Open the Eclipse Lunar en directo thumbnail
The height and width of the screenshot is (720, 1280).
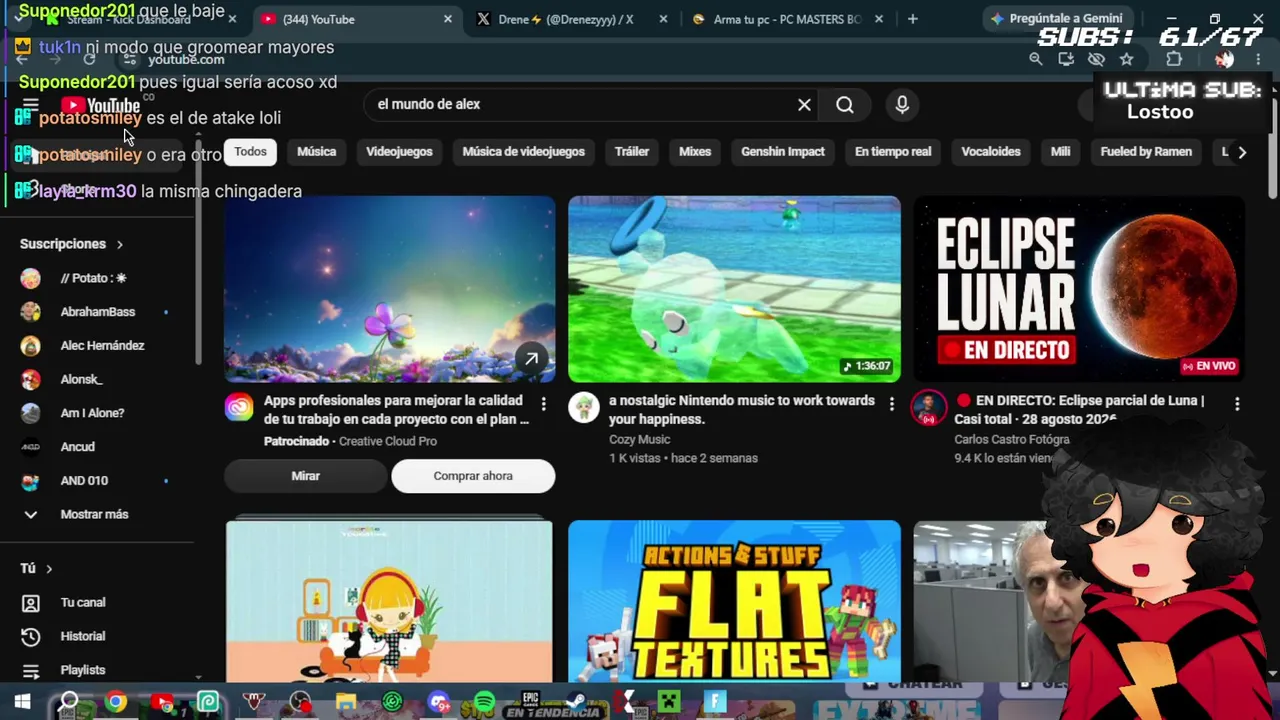(1079, 289)
